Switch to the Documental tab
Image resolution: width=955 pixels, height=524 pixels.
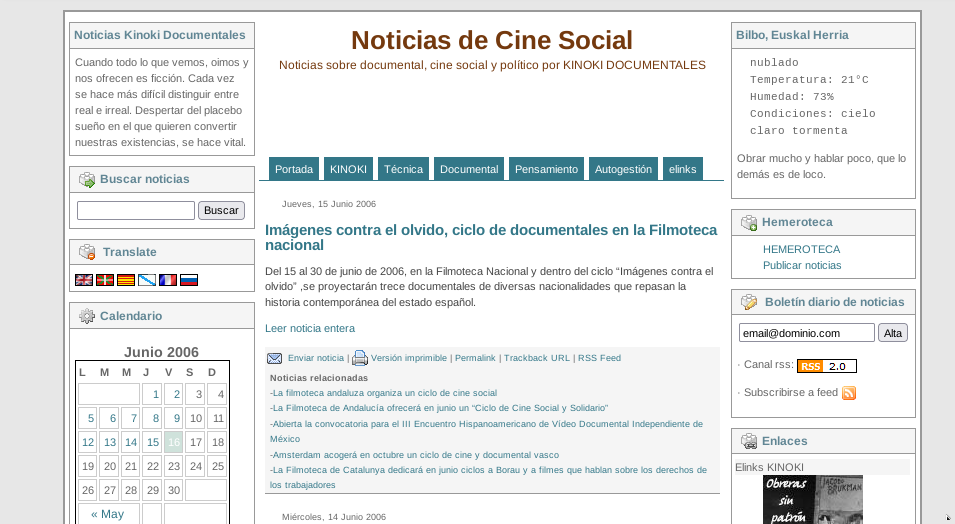tap(469, 169)
